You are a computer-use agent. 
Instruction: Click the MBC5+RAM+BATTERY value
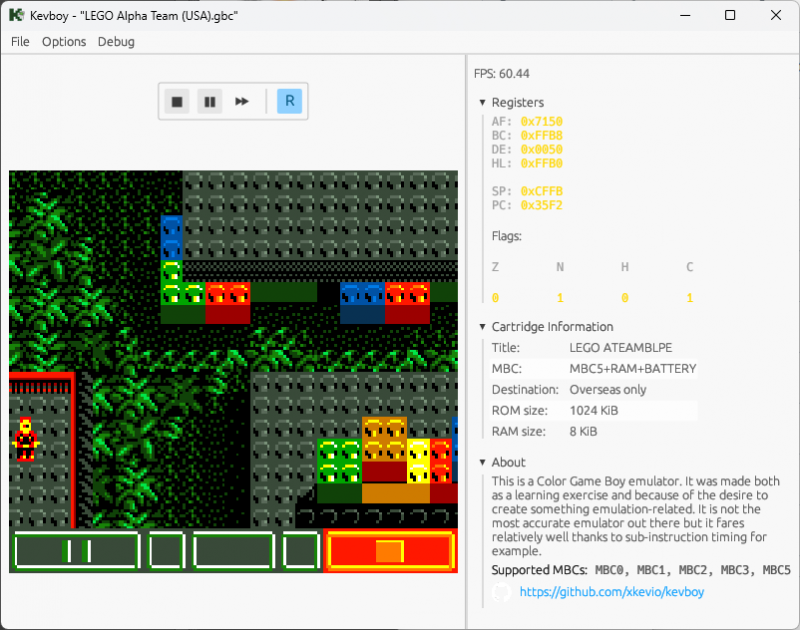tap(633, 369)
